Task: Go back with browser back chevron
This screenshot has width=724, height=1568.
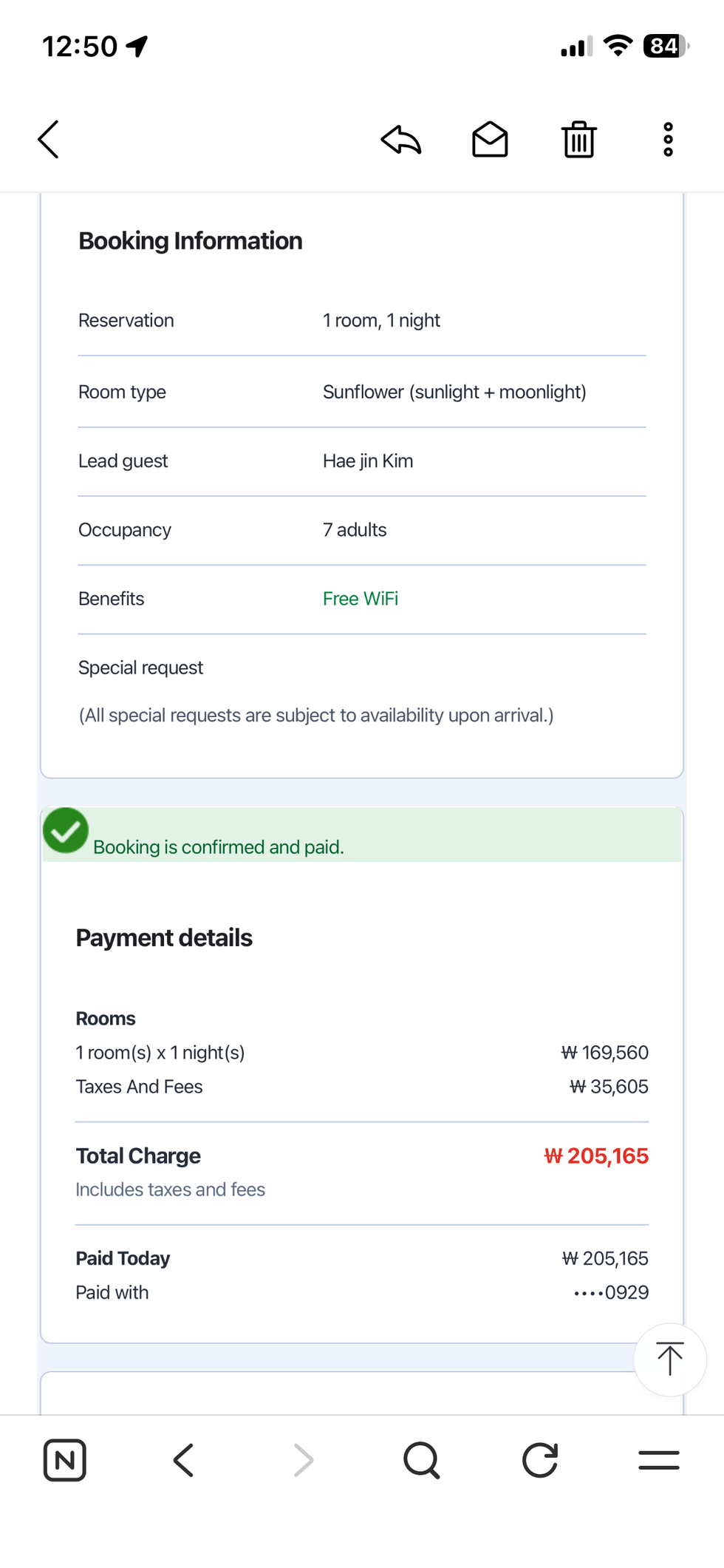Action: 183,1460
